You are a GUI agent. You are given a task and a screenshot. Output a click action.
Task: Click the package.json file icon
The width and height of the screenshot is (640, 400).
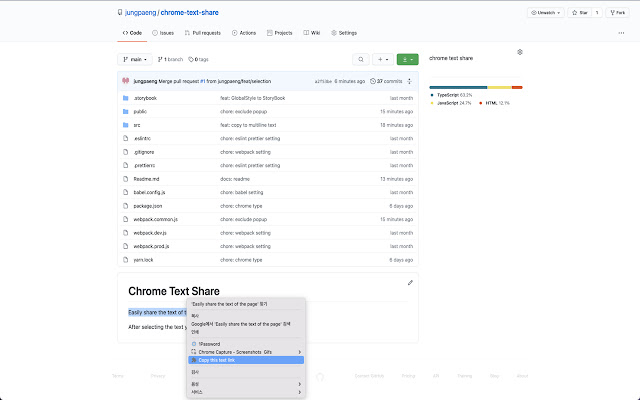tap(126, 206)
